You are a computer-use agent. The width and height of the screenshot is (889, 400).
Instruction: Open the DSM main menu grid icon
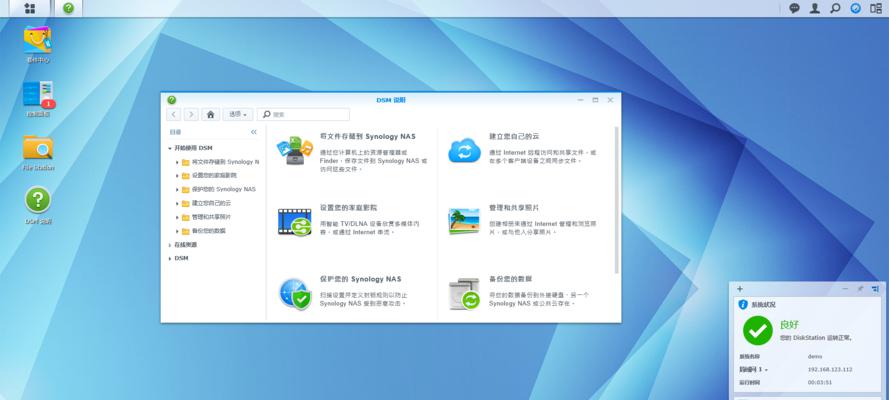tap(29, 8)
